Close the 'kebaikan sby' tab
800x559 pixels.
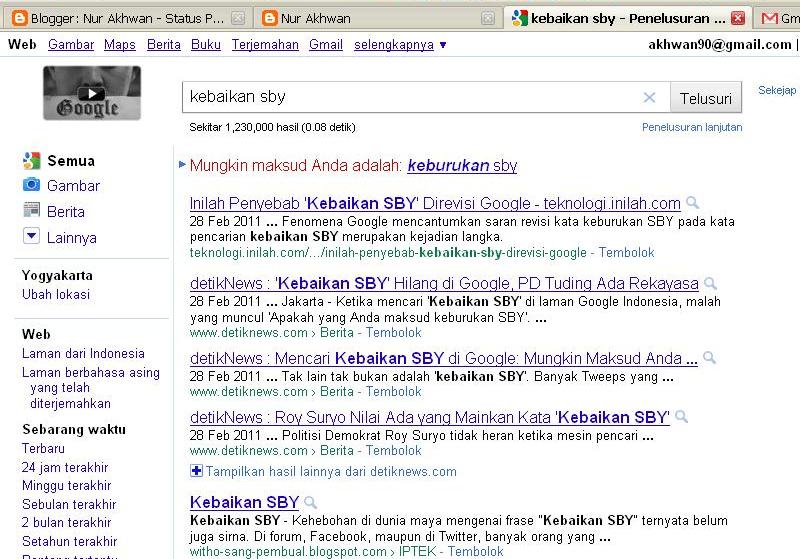coord(738,18)
